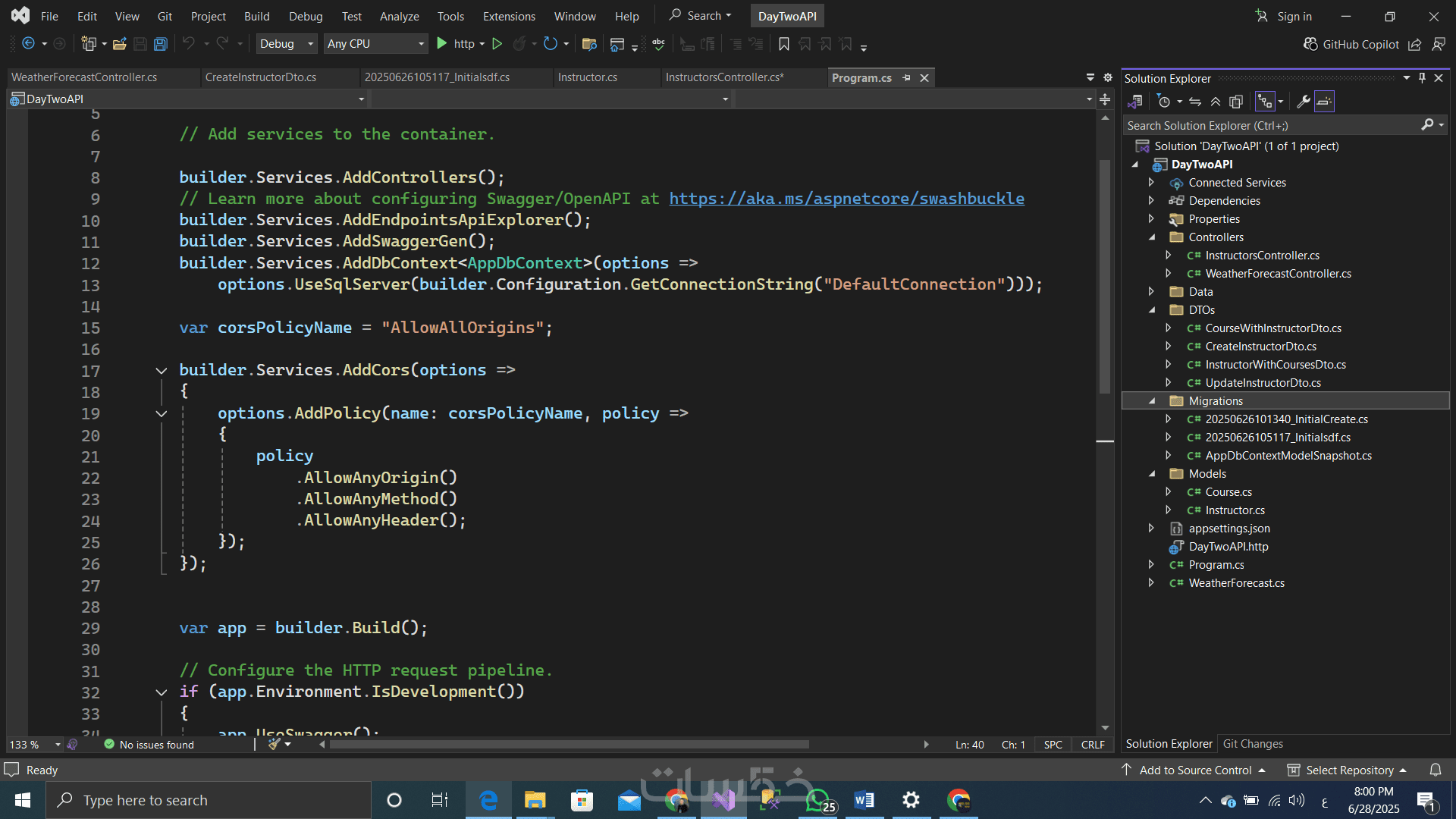Click the swashbuckle documentation link
1456x819 pixels.
pyautogui.click(x=846, y=199)
